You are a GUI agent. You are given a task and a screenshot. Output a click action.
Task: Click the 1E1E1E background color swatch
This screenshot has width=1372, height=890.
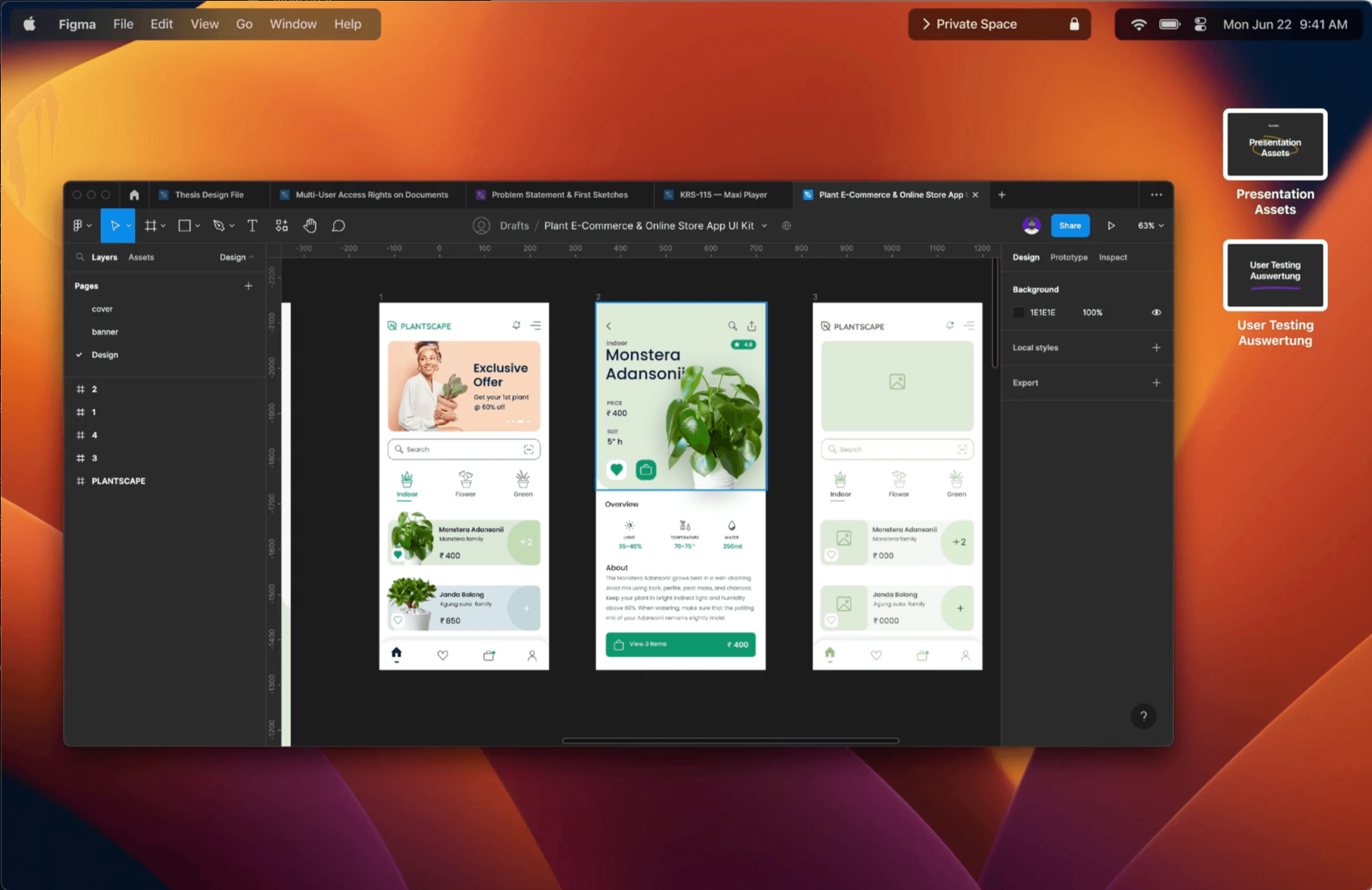click(x=1018, y=312)
